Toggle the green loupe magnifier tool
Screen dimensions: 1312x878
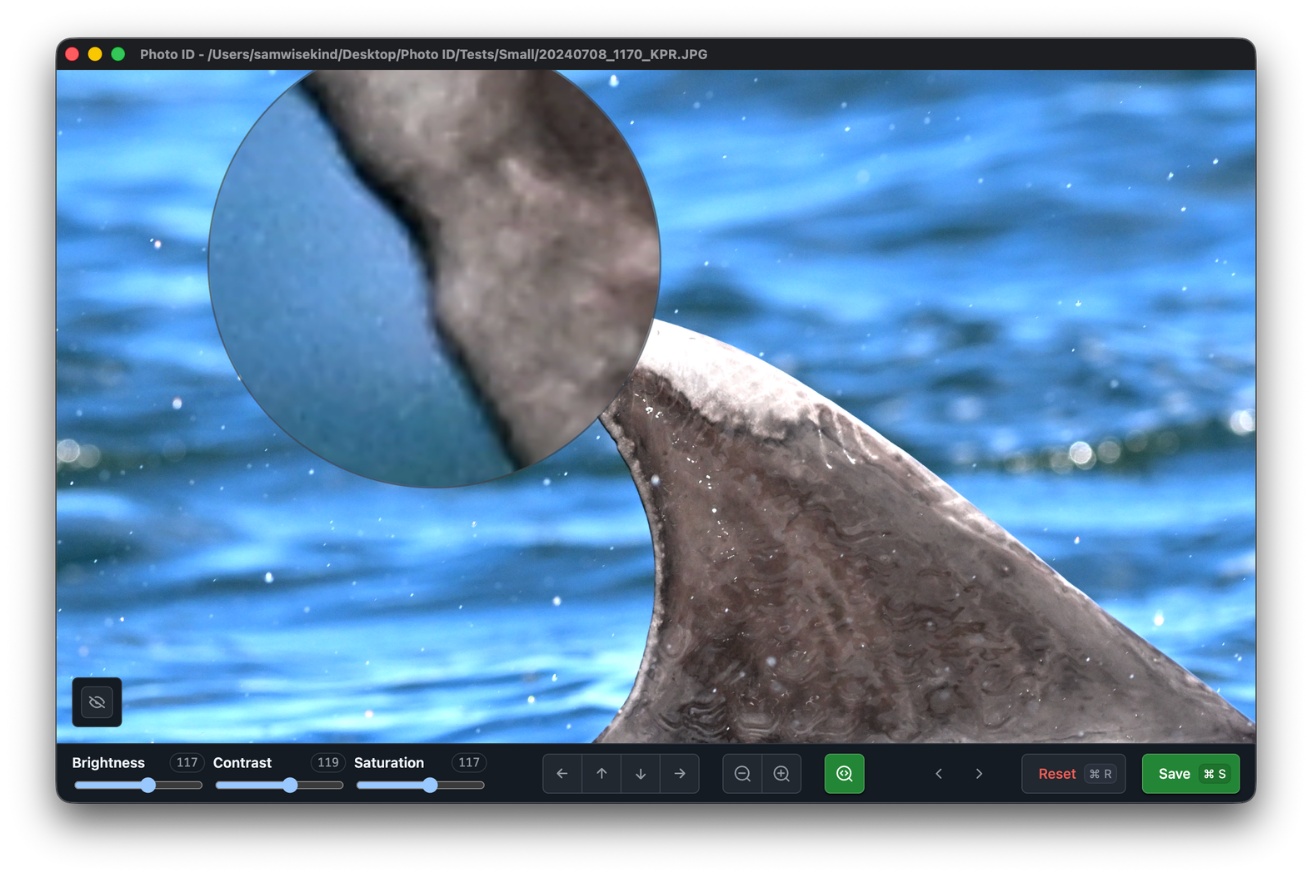coord(845,773)
